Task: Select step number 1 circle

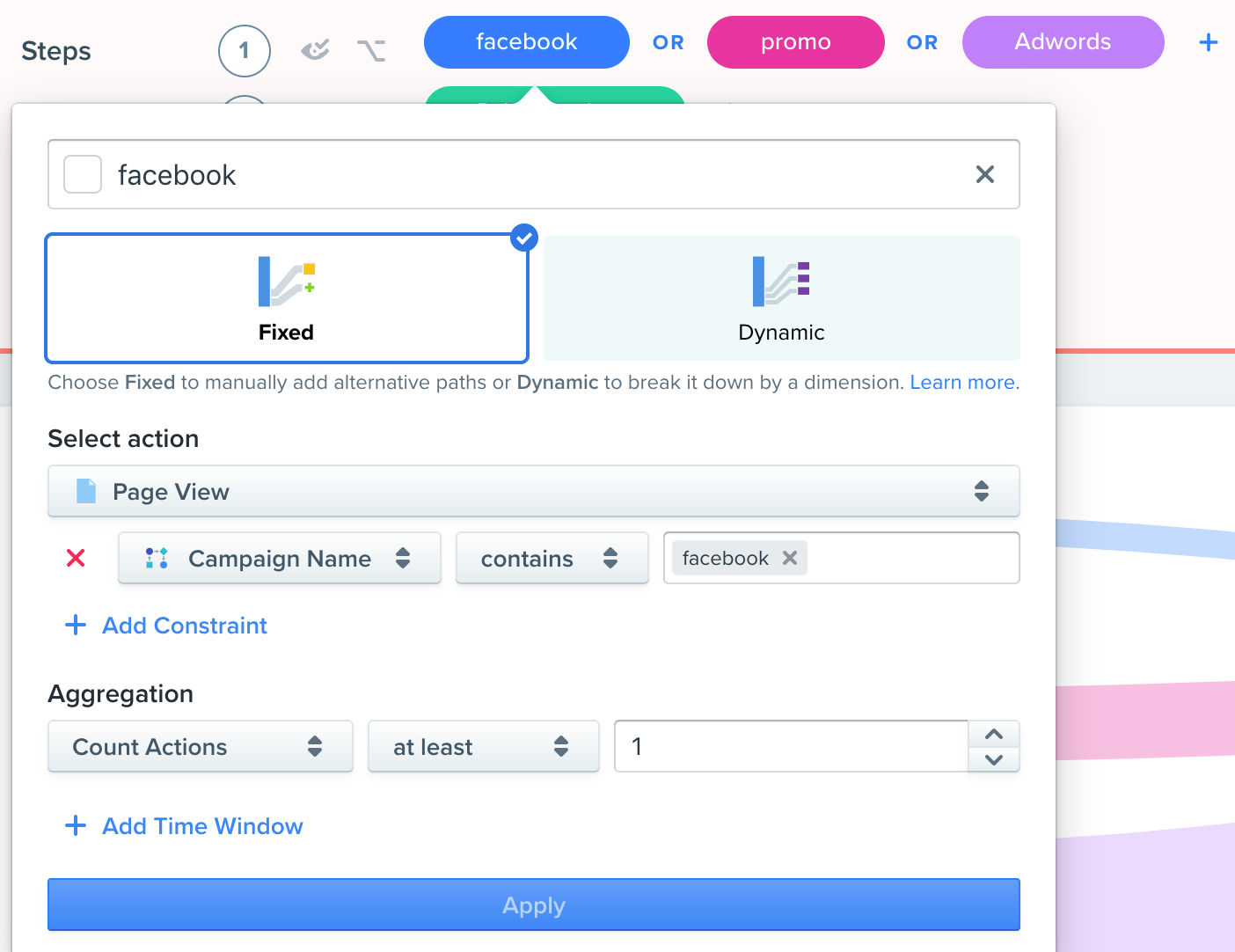Action: [245, 51]
